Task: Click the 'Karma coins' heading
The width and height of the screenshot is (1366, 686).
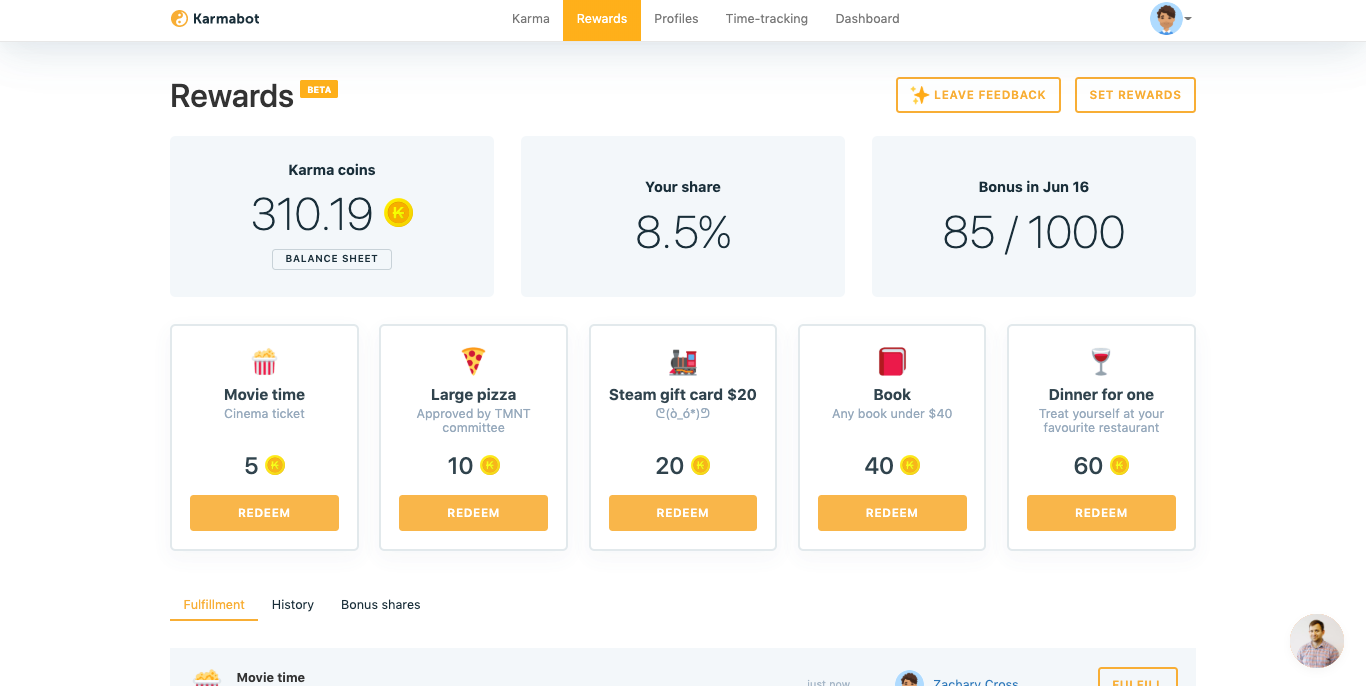Action: 332,170
